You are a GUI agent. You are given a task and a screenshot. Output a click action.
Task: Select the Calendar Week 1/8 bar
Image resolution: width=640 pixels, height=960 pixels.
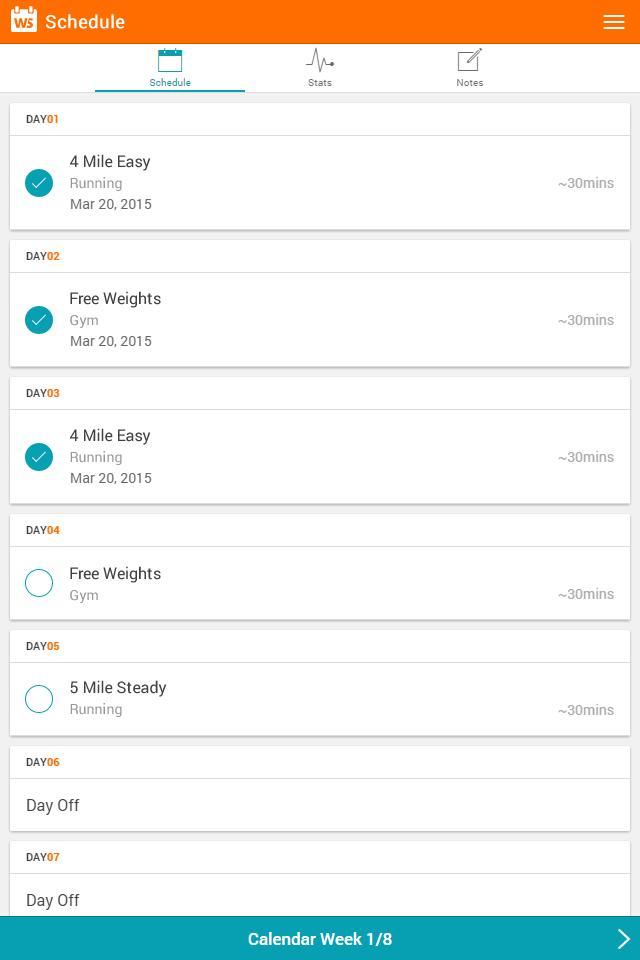point(320,938)
